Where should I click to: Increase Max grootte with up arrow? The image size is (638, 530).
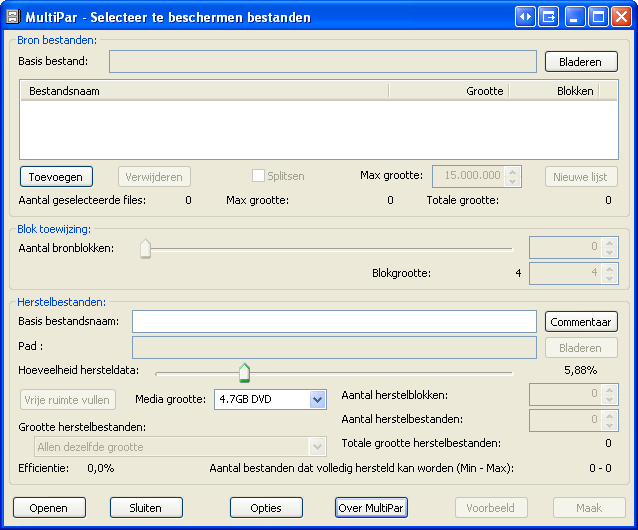click(x=513, y=172)
